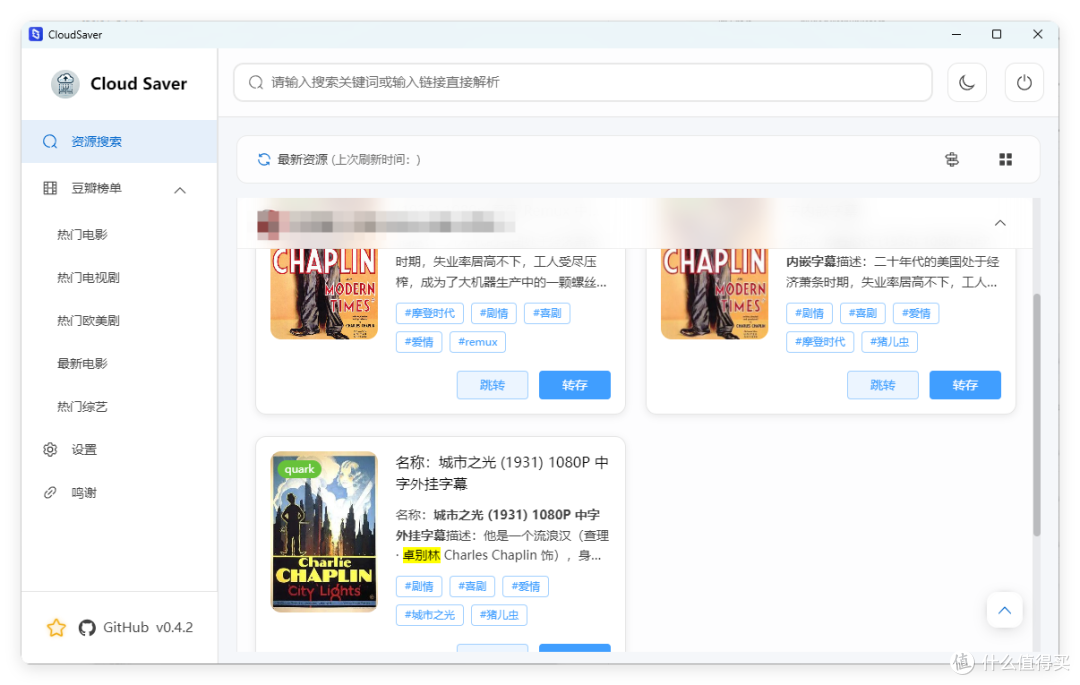This screenshot has height=685, width=1080.
Task: Select 热门欧美剧 list
Action: (88, 321)
